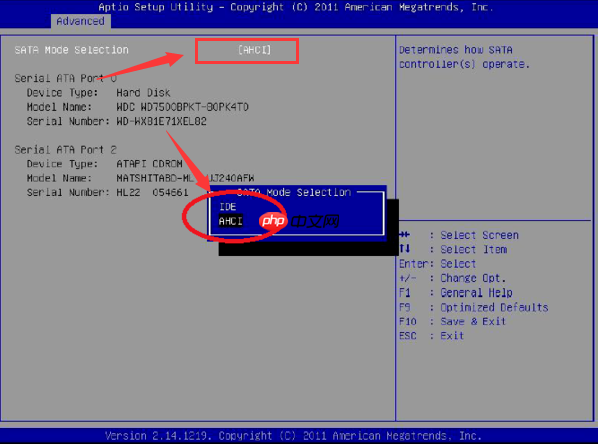Click the Chinese 中文网 watermark text

click(x=315, y=221)
